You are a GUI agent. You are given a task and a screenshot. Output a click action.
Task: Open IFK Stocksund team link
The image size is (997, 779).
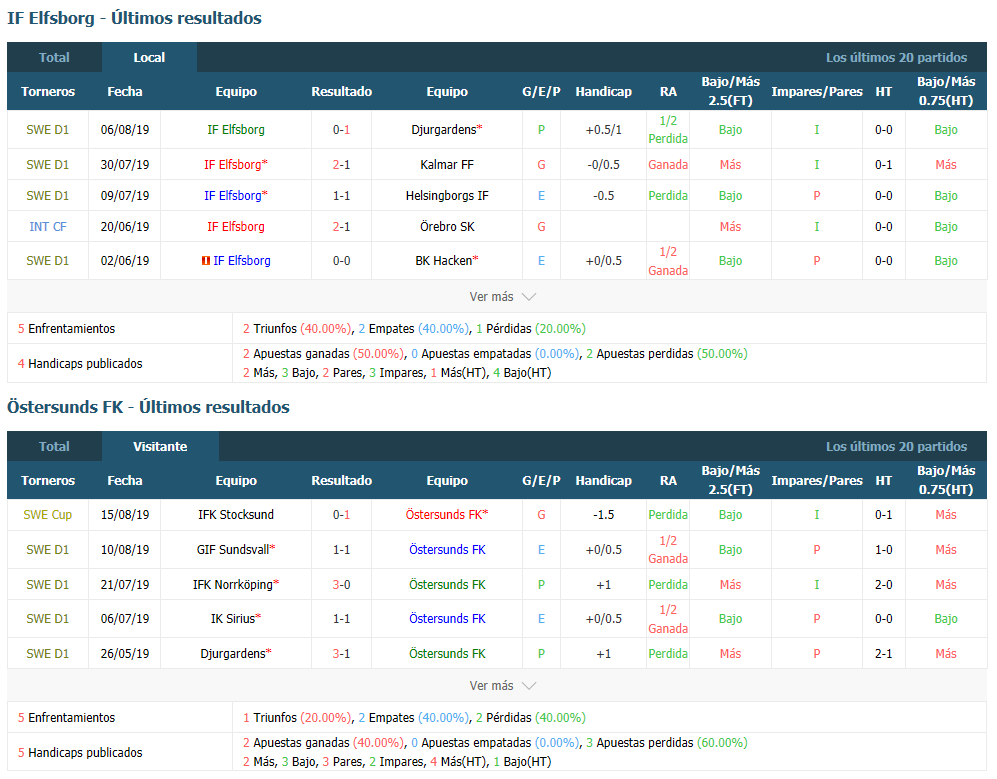(x=236, y=514)
